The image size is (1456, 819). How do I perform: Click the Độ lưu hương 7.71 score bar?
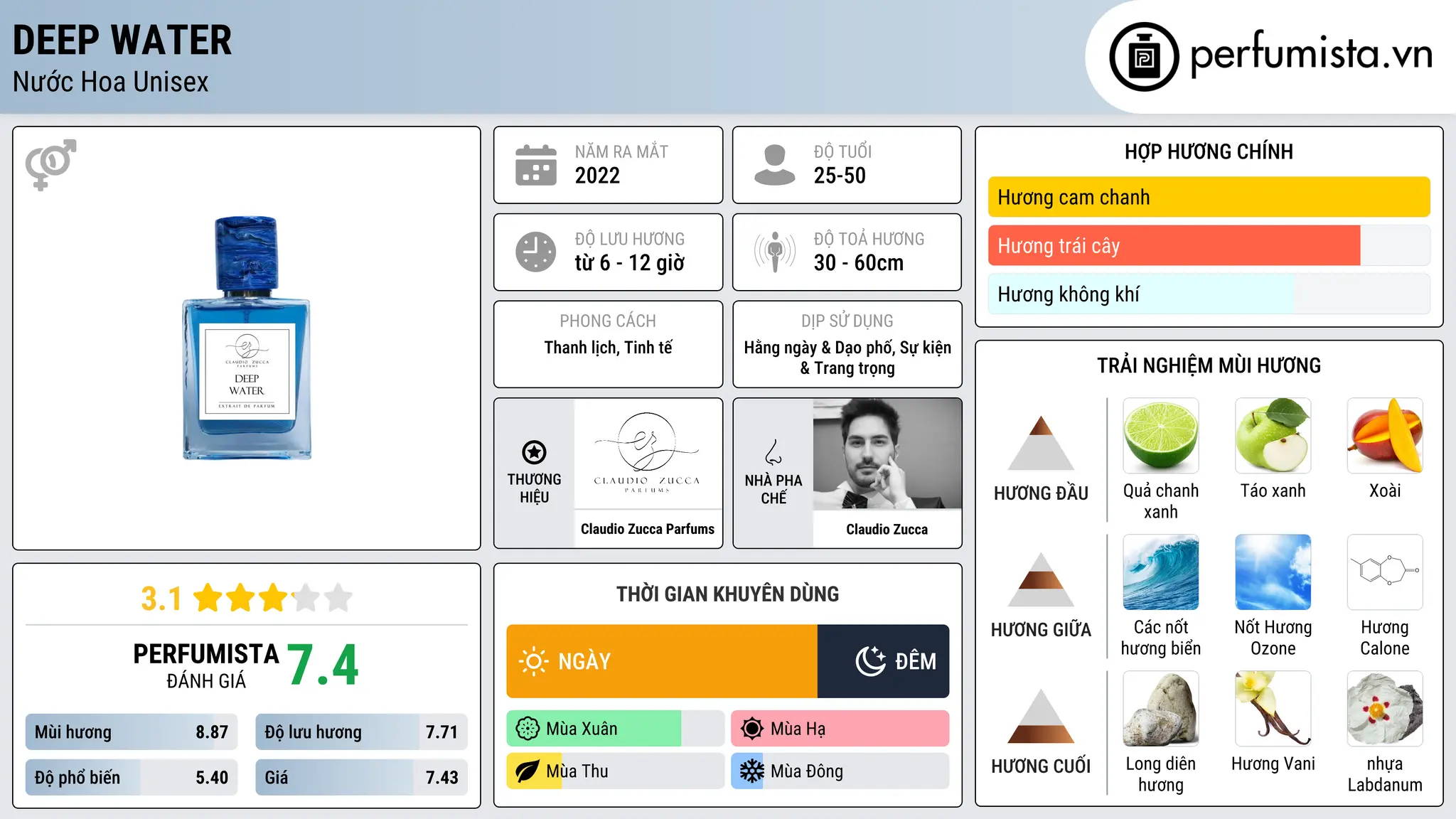[x=361, y=732]
